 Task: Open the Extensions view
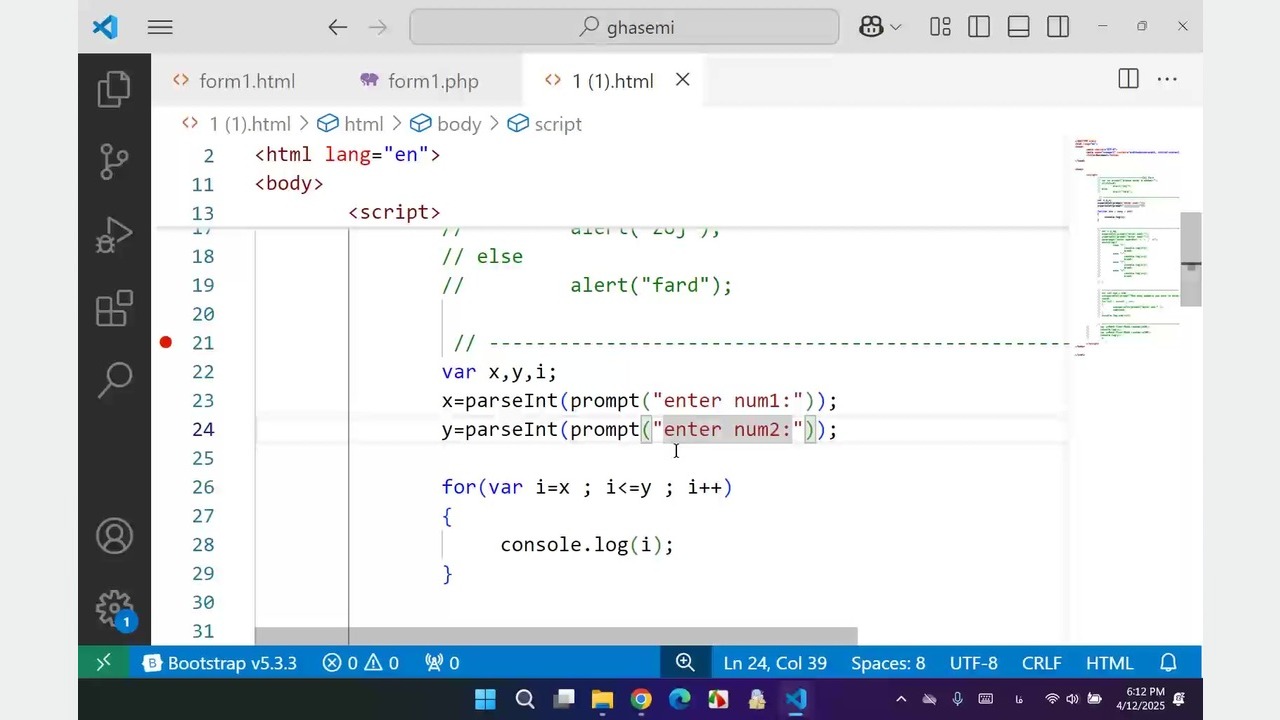114,308
